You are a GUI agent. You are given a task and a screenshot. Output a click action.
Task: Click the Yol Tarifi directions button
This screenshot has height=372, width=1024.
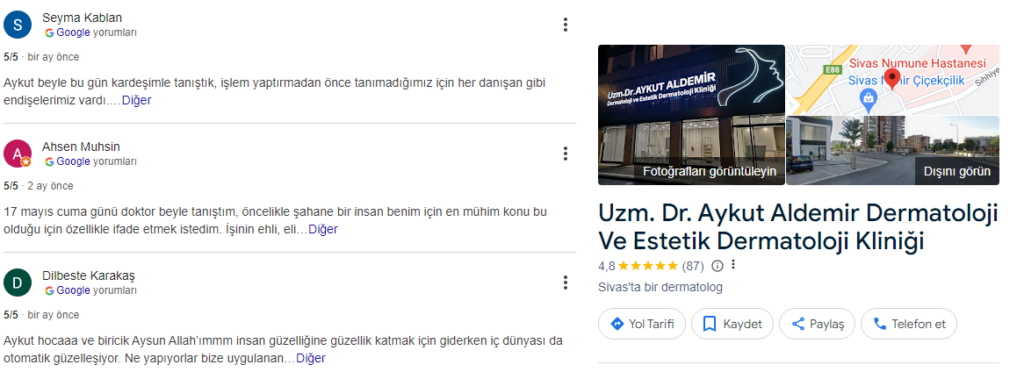[x=641, y=324]
